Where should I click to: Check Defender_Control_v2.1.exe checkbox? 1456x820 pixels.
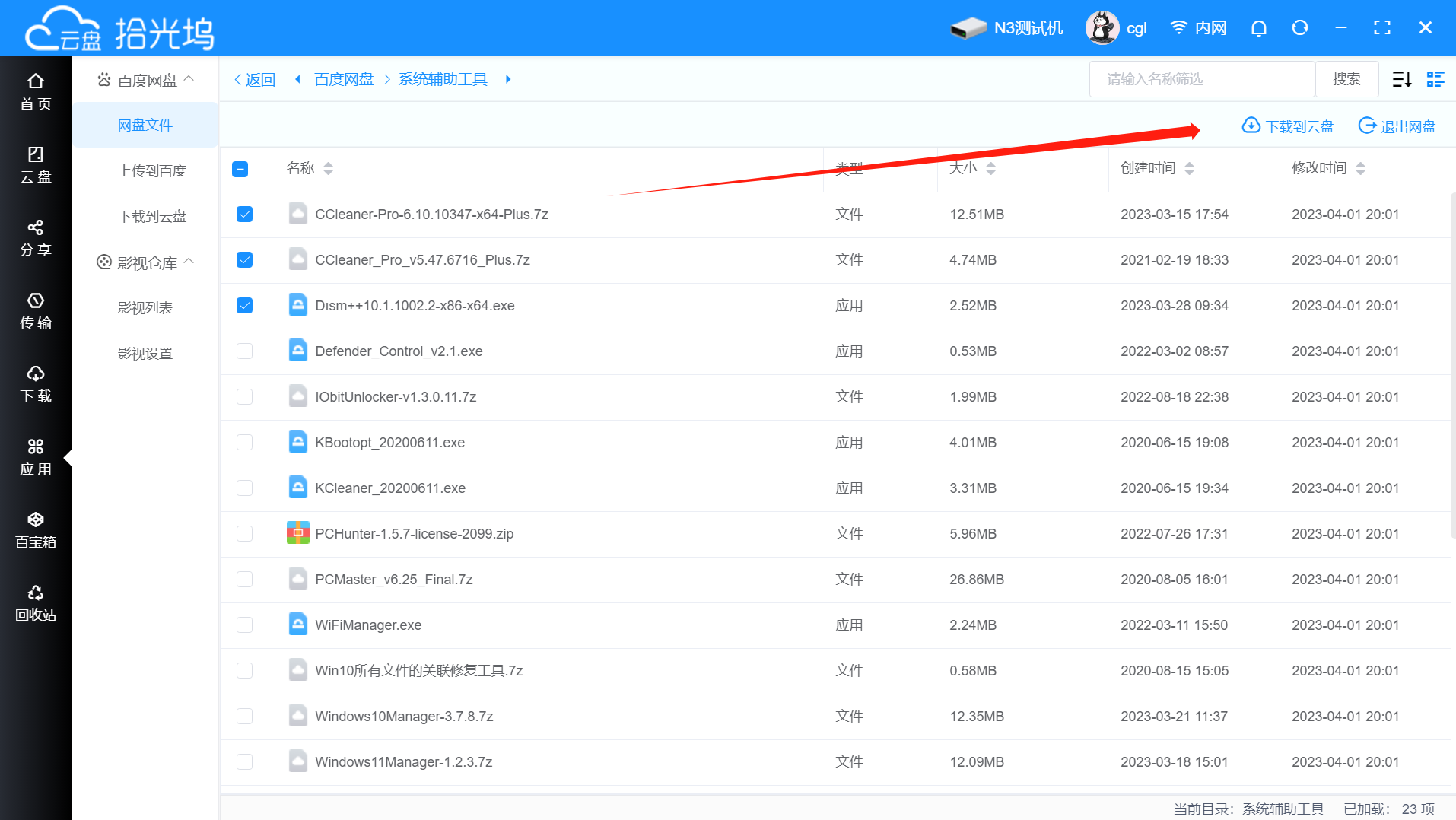[x=244, y=351]
